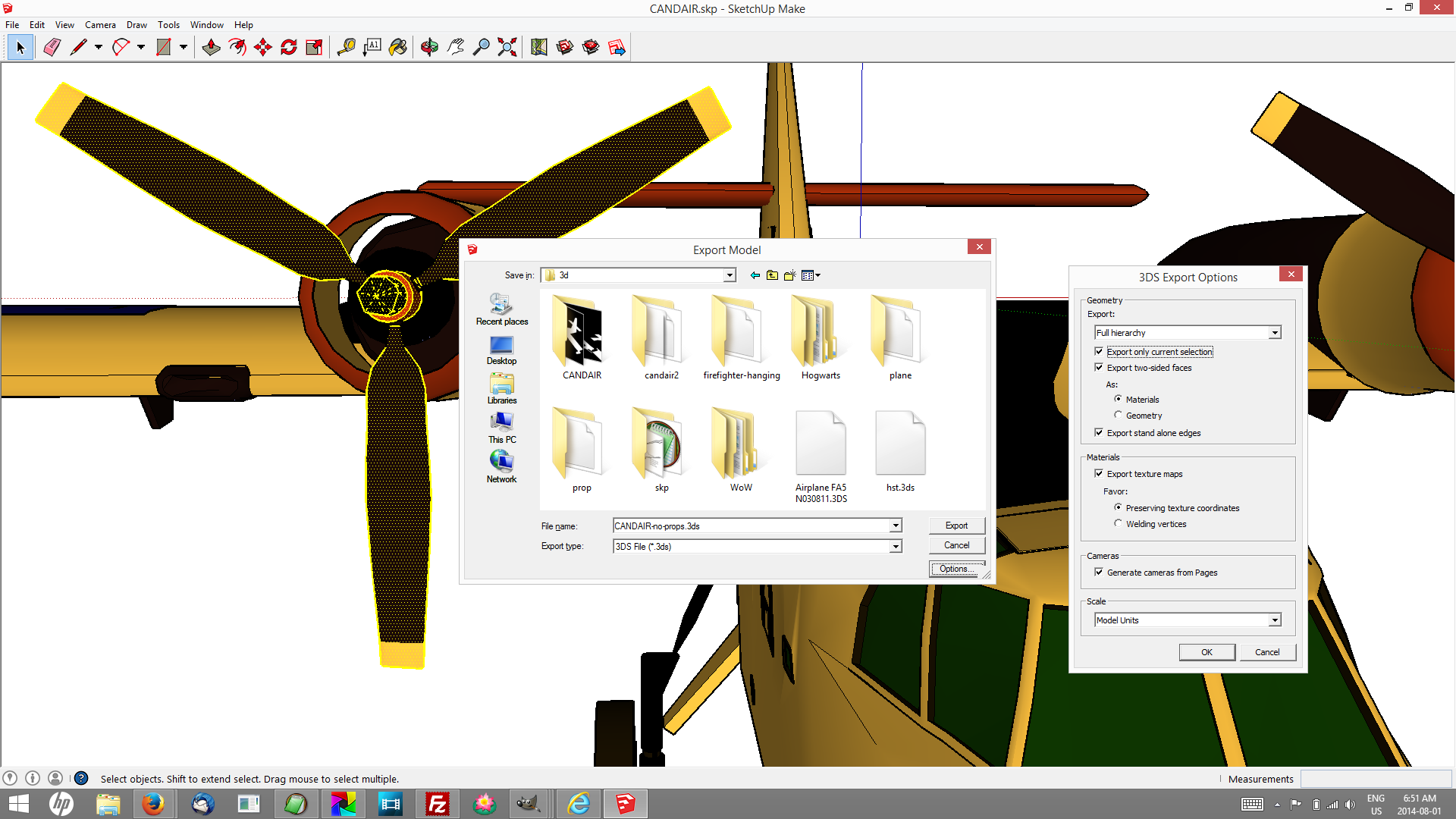Toggle Export two-sided faces checkbox
Screen dimensions: 1456x819
pos(1099,368)
